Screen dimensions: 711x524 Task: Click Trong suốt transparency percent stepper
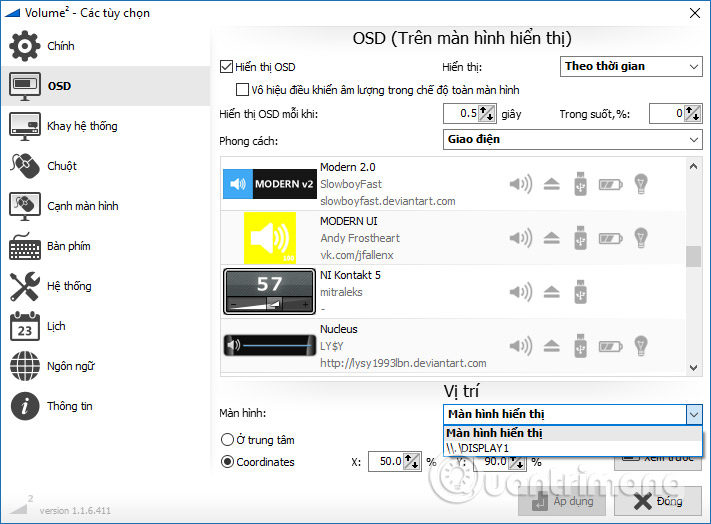click(x=692, y=113)
